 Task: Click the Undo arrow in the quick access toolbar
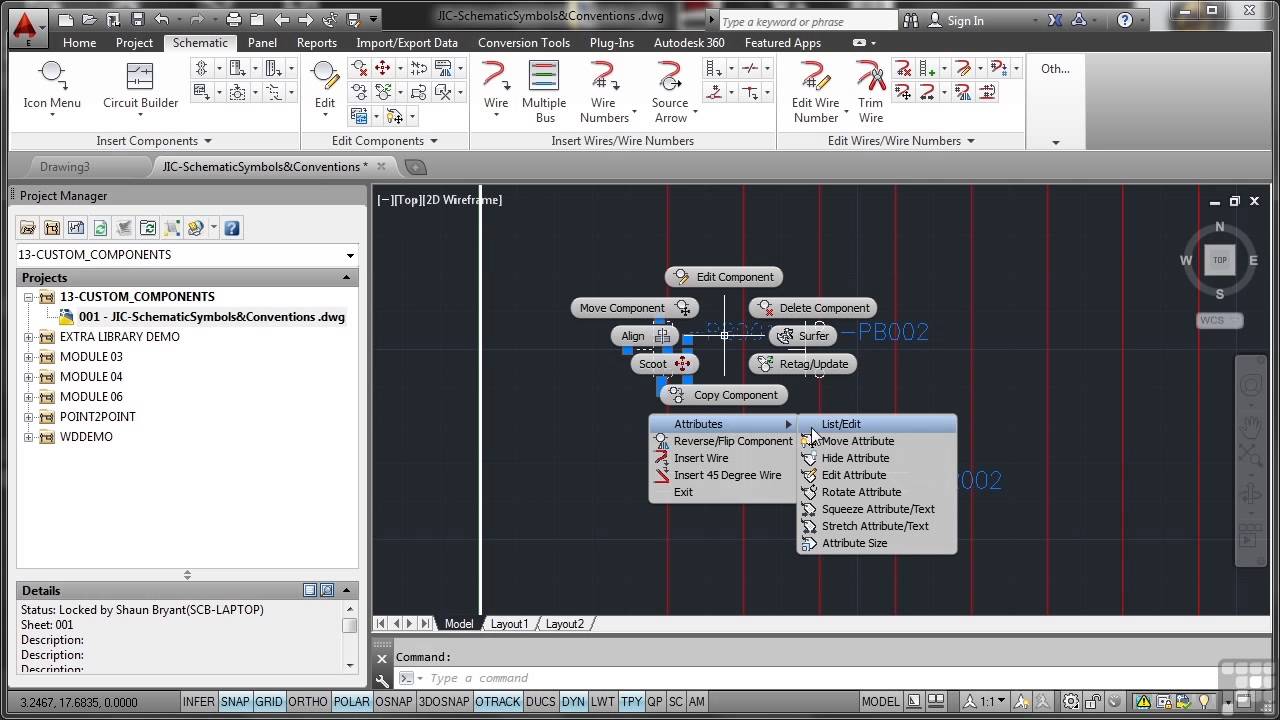[x=162, y=19]
